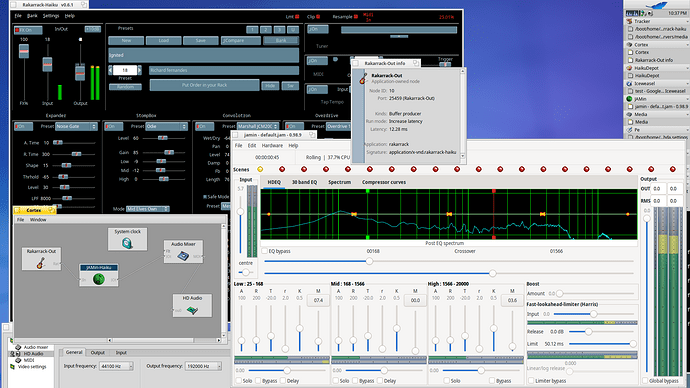Select the Rakarrack-Out guitar node icon in Cortex
The height and width of the screenshot is (388, 690).
[x=40, y=263]
